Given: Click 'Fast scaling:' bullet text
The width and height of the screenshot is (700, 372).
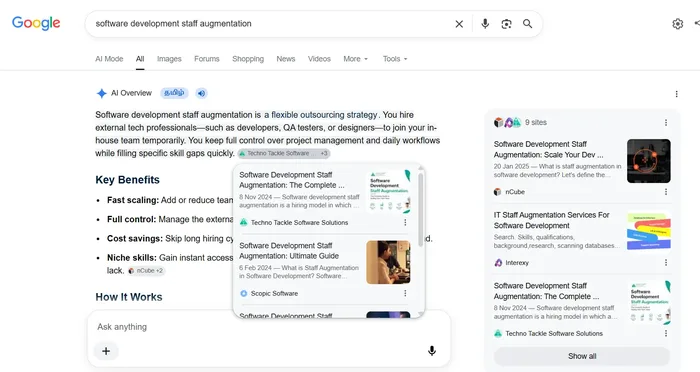Looking at the screenshot, I should [133, 200].
